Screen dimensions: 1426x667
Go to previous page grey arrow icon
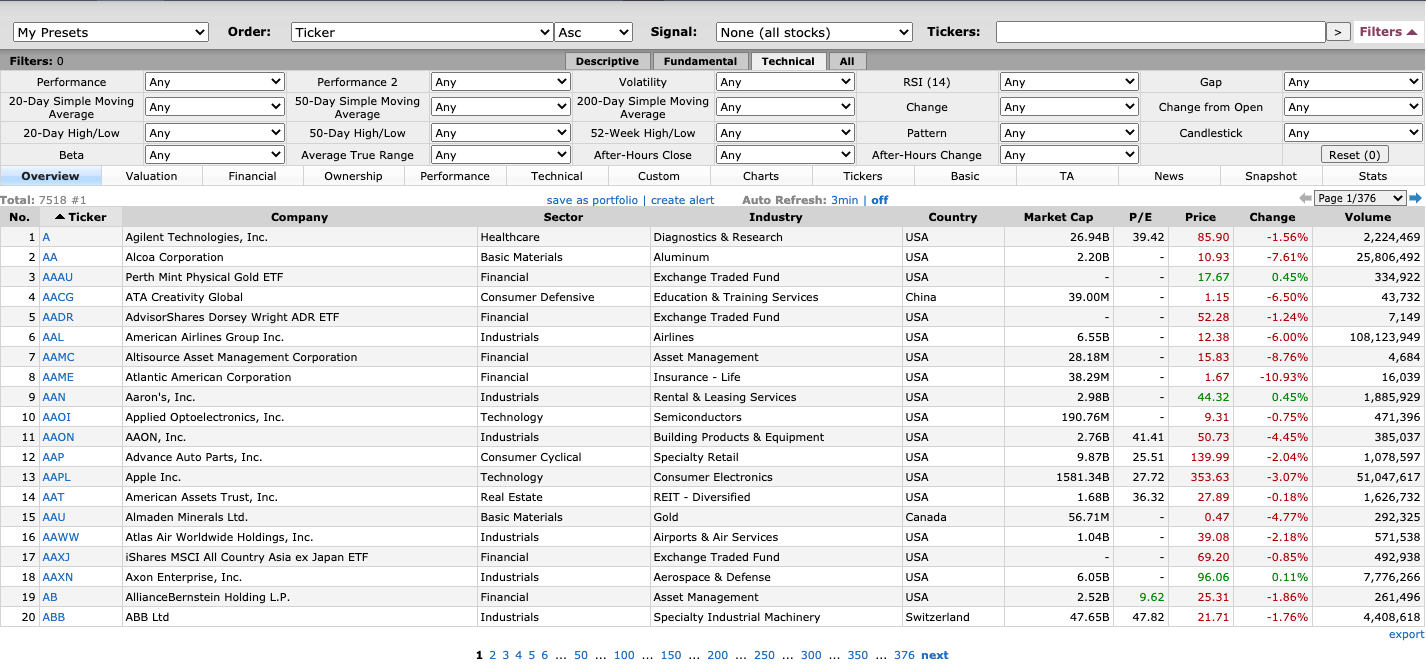[x=1305, y=199]
